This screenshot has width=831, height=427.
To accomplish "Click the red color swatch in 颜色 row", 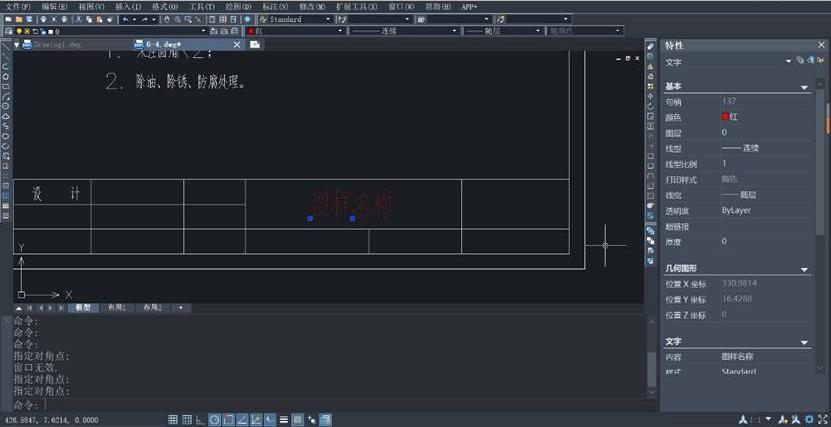I will [x=725, y=117].
